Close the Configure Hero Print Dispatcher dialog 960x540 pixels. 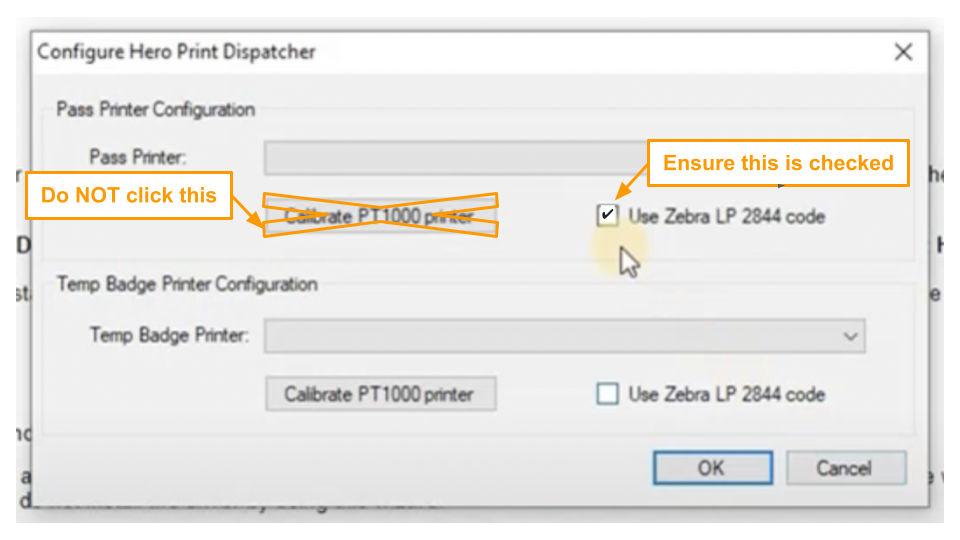point(902,52)
